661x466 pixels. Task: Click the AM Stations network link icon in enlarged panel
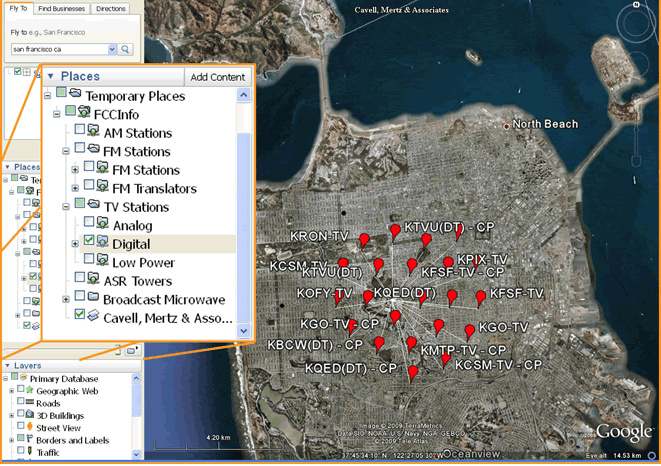click(93, 130)
